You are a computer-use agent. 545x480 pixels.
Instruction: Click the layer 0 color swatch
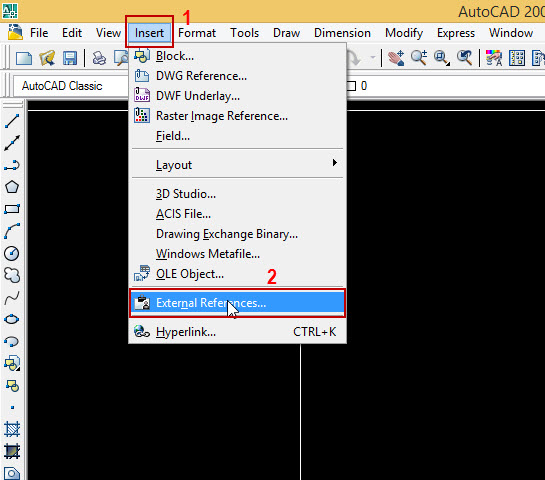[351, 86]
